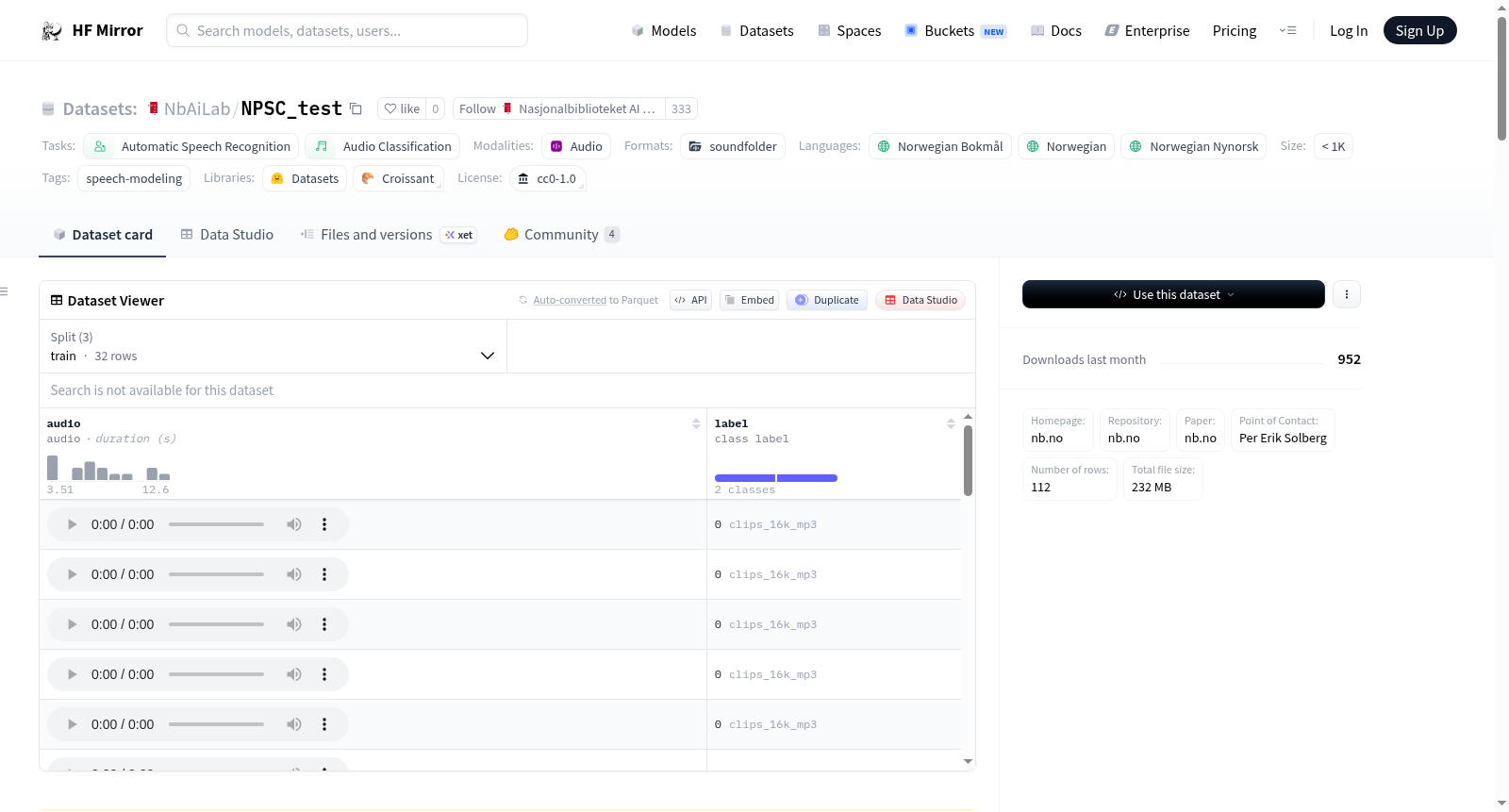Screen dimensions: 1509x812
Task: Select the Norwegian Nynorsk language tag
Action: (x=1194, y=146)
